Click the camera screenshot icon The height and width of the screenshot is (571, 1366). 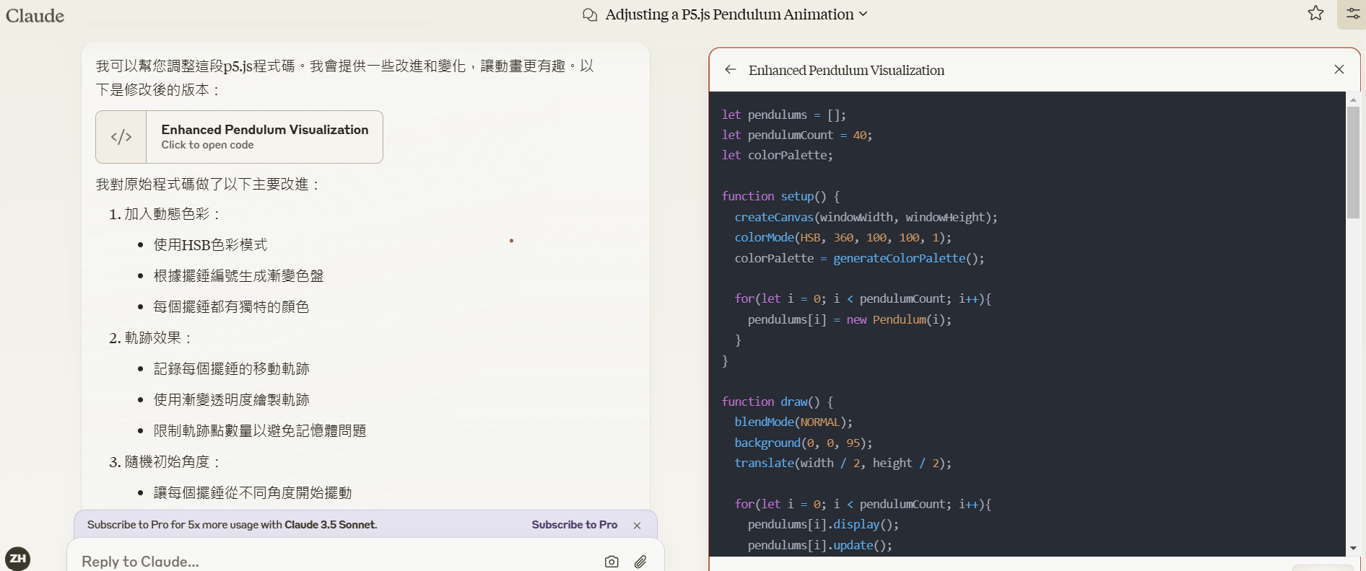[611, 562]
